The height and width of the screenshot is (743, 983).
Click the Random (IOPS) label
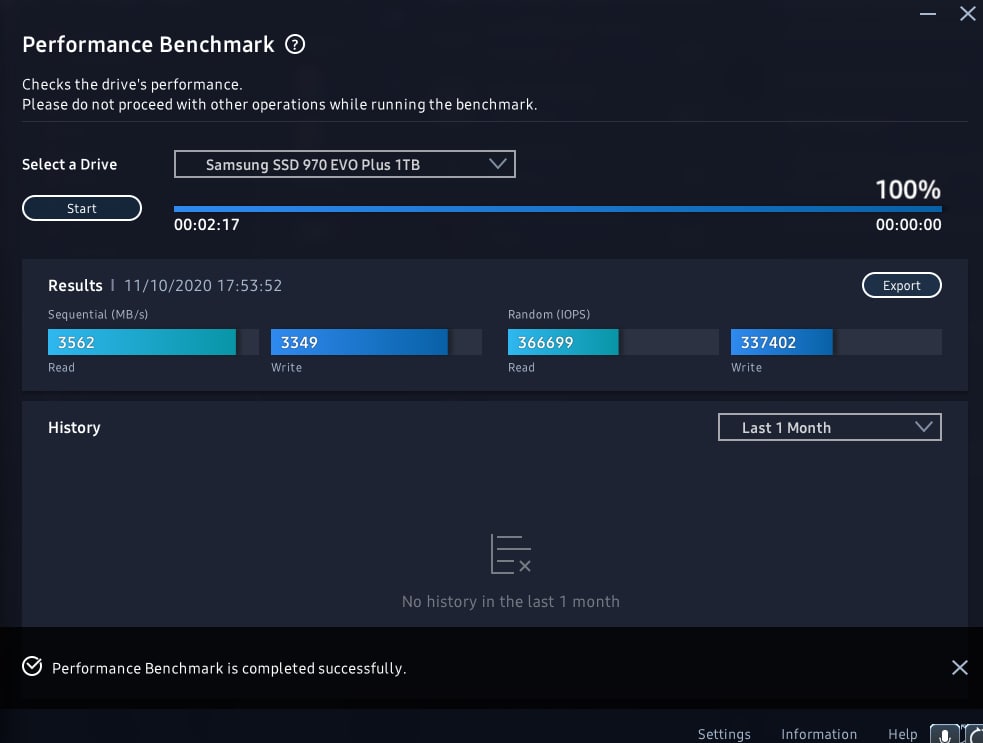click(x=549, y=315)
